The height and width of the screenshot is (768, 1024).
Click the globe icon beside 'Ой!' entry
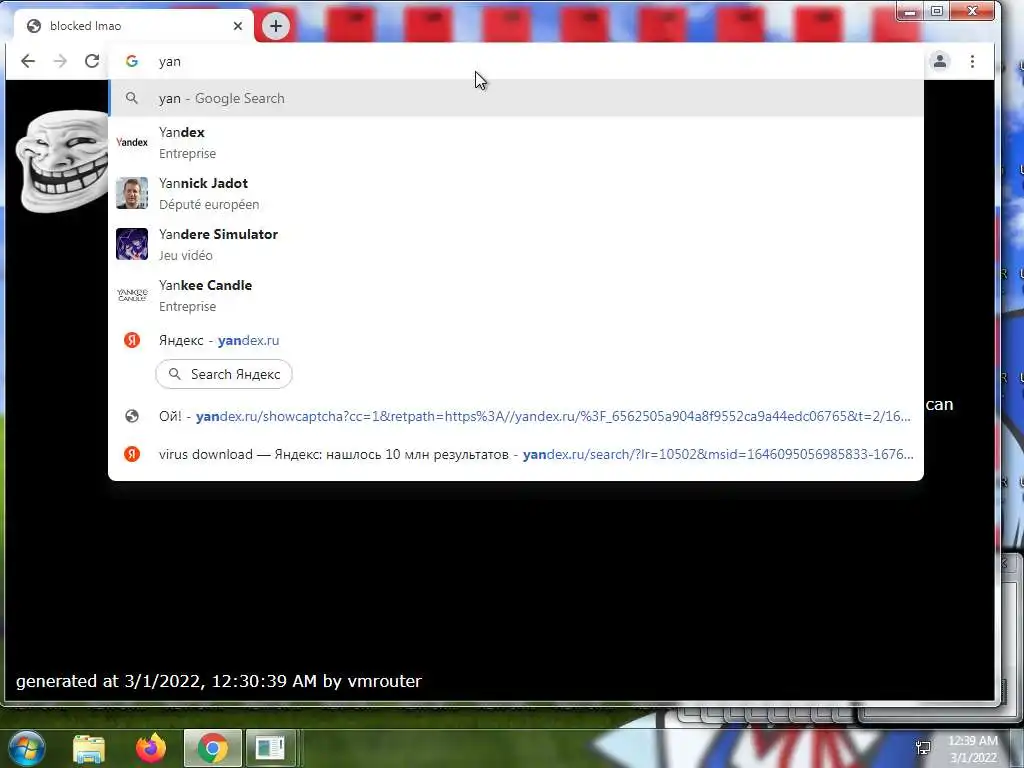[x=132, y=416]
